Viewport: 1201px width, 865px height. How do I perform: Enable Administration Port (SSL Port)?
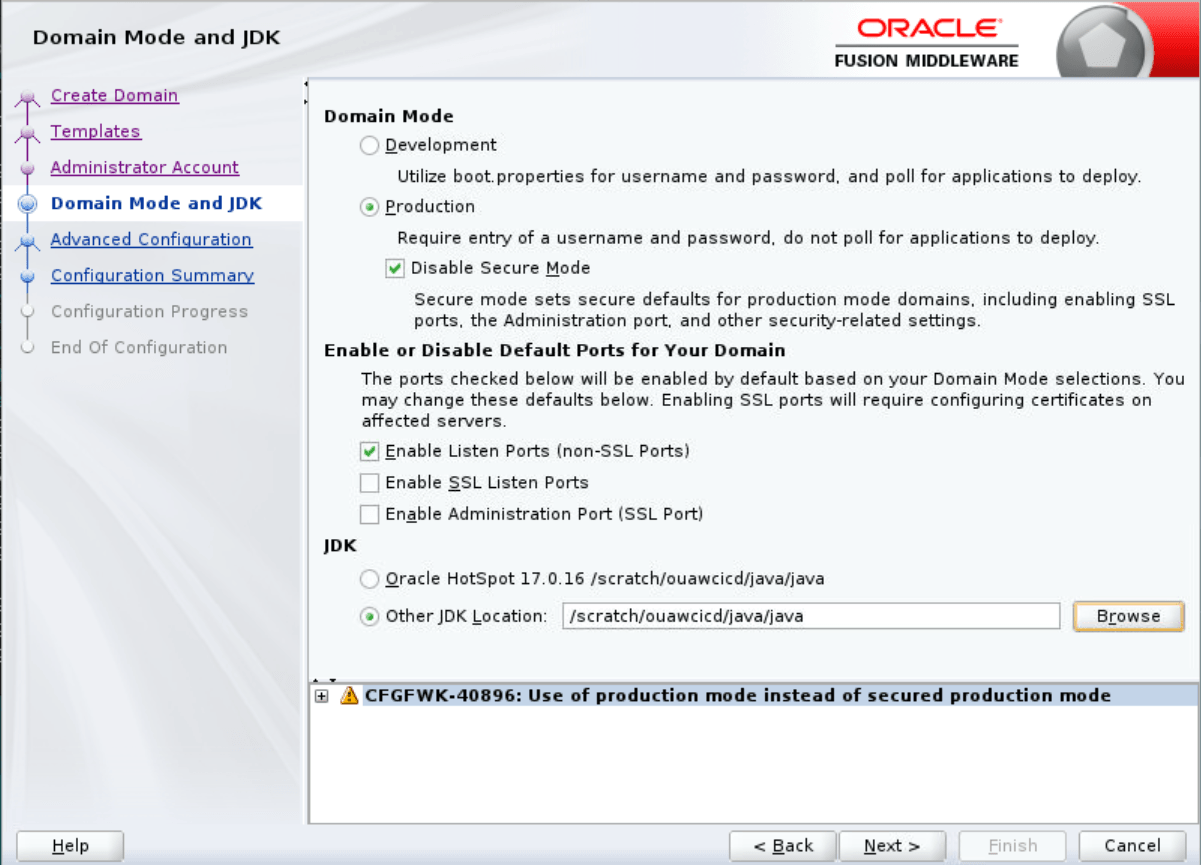(x=370, y=513)
